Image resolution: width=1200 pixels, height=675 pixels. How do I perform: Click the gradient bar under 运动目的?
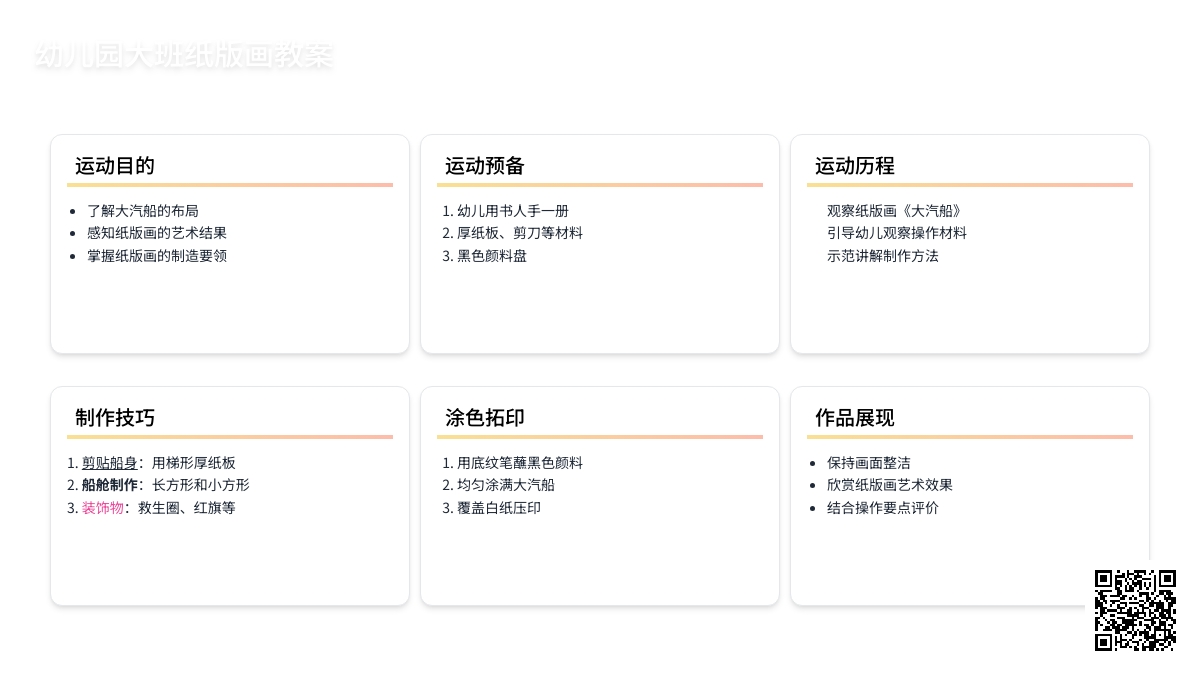click(x=230, y=185)
